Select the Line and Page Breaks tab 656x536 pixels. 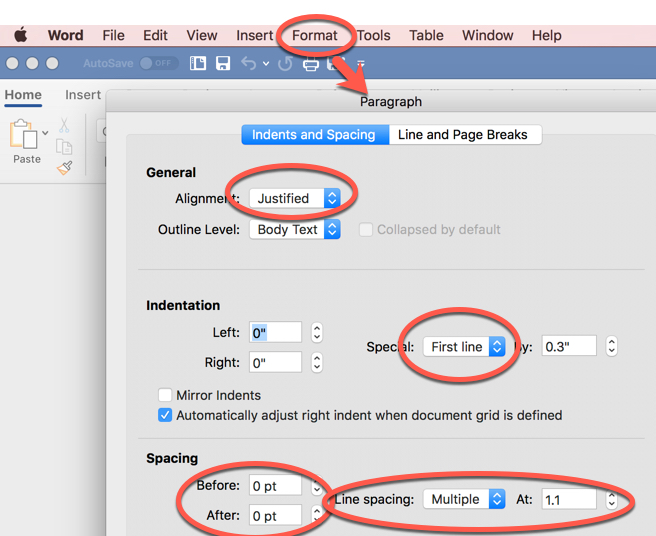coord(465,135)
